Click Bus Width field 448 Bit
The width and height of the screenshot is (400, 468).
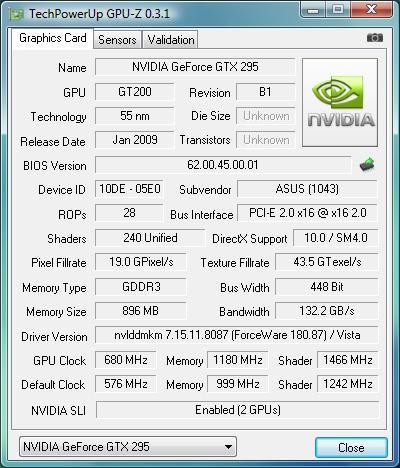[x=327, y=287]
